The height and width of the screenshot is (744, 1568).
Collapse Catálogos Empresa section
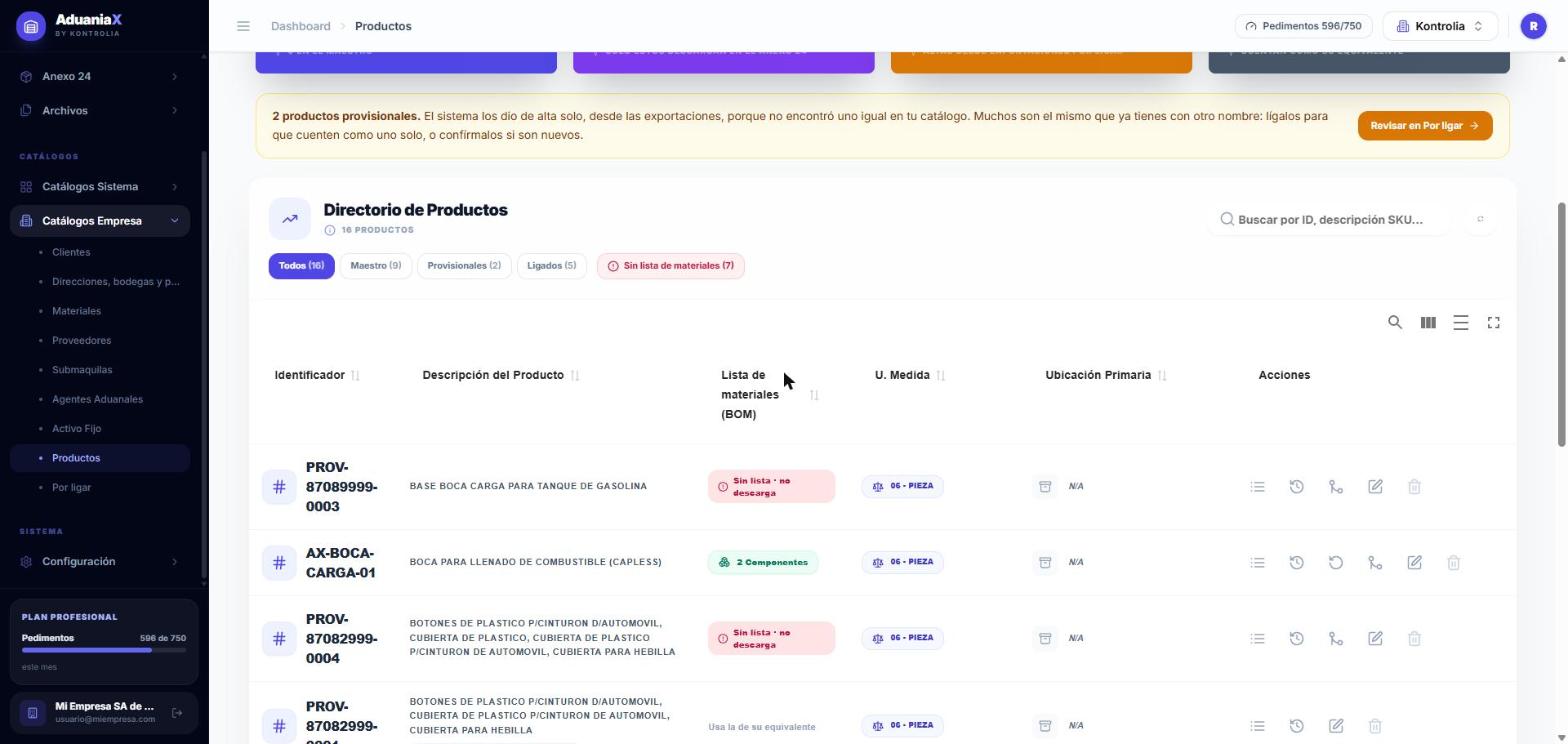click(100, 220)
